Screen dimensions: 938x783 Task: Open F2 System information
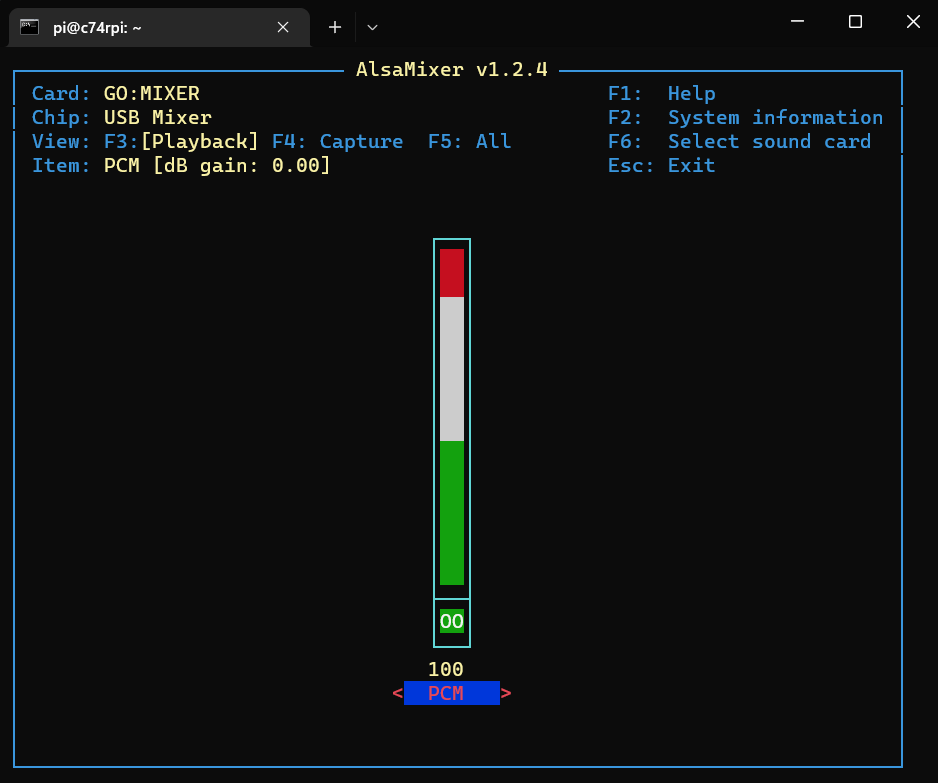pos(745,117)
